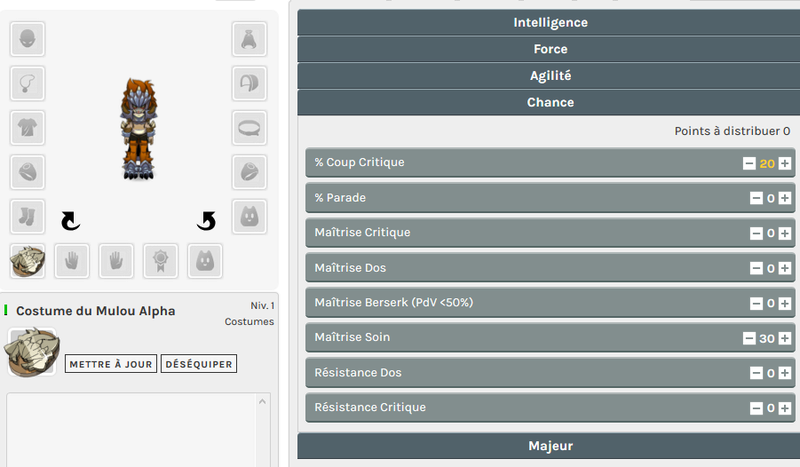Expand the Force section
The image size is (800, 467).
(x=549, y=49)
